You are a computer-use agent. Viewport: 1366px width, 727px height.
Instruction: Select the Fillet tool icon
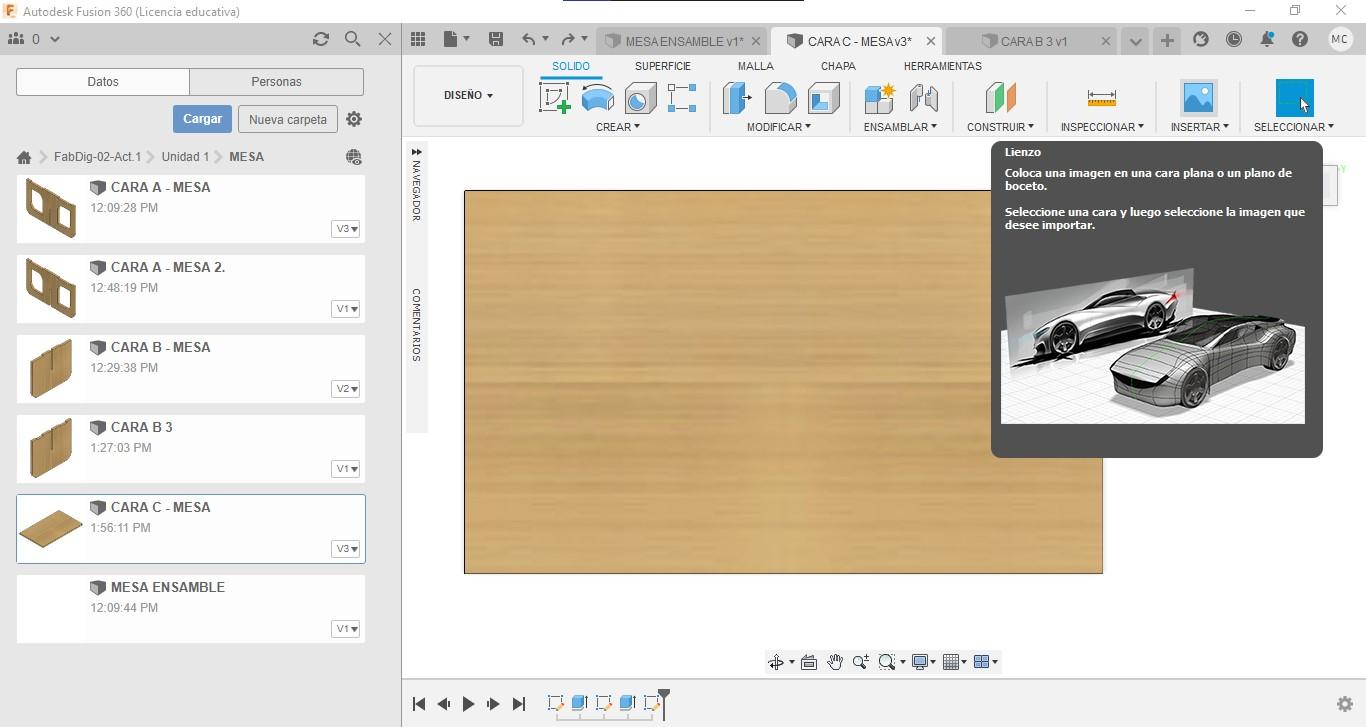pos(780,98)
